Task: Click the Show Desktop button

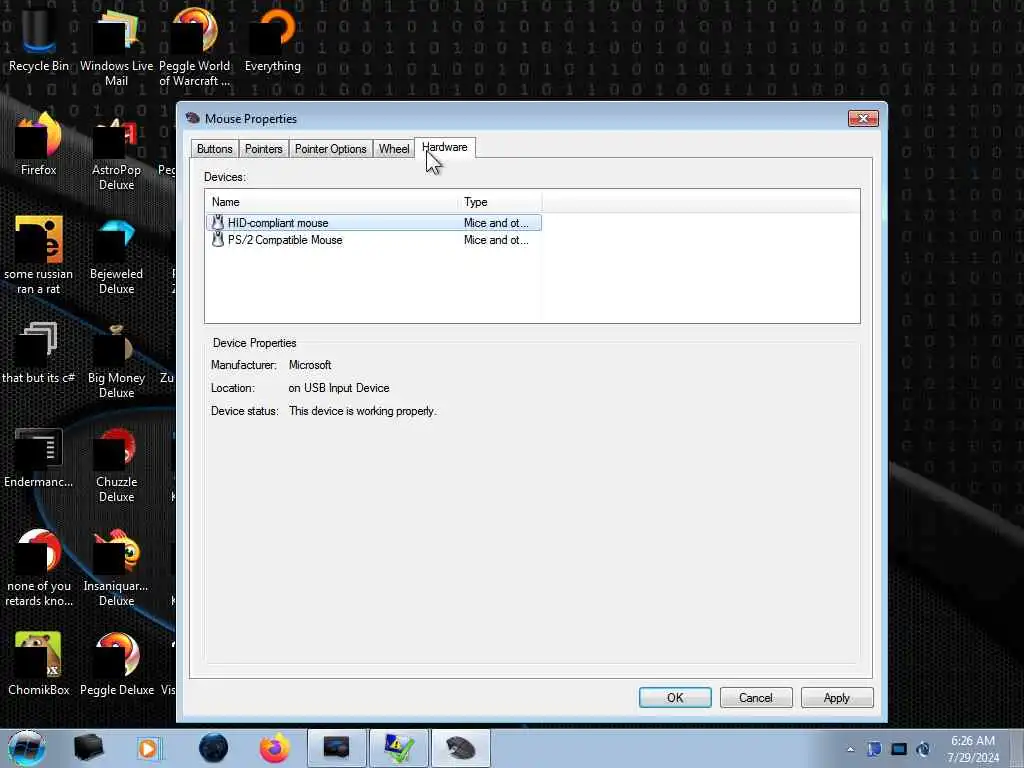Action: (1017, 748)
